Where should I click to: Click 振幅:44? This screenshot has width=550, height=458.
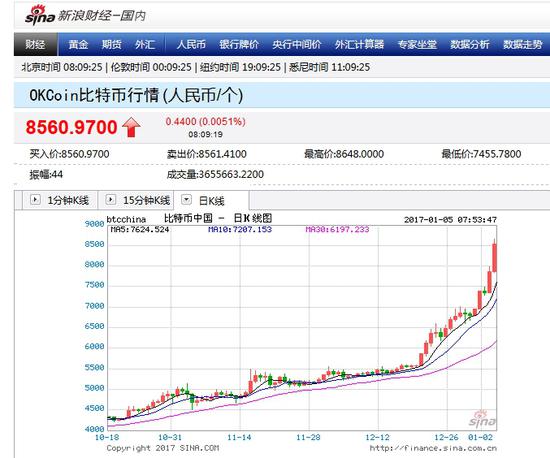coord(46,174)
